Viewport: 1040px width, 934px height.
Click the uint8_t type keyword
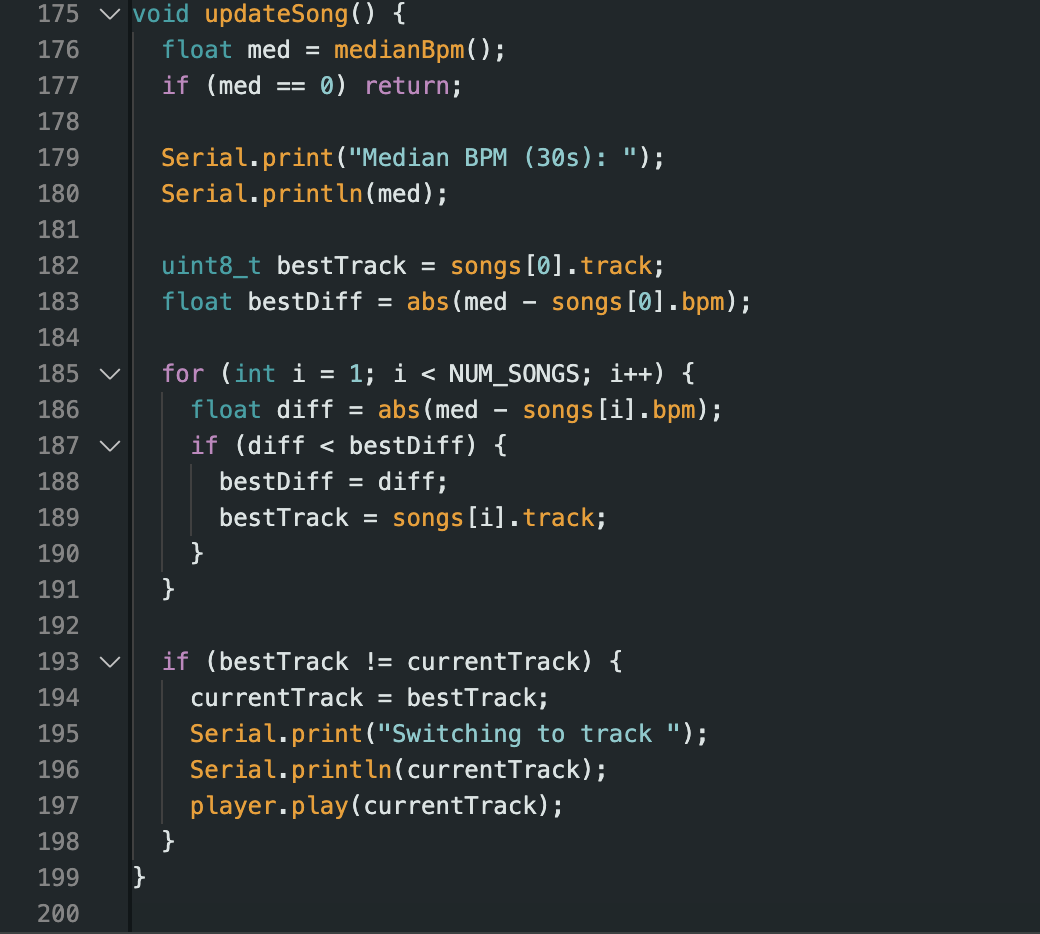pos(212,266)
